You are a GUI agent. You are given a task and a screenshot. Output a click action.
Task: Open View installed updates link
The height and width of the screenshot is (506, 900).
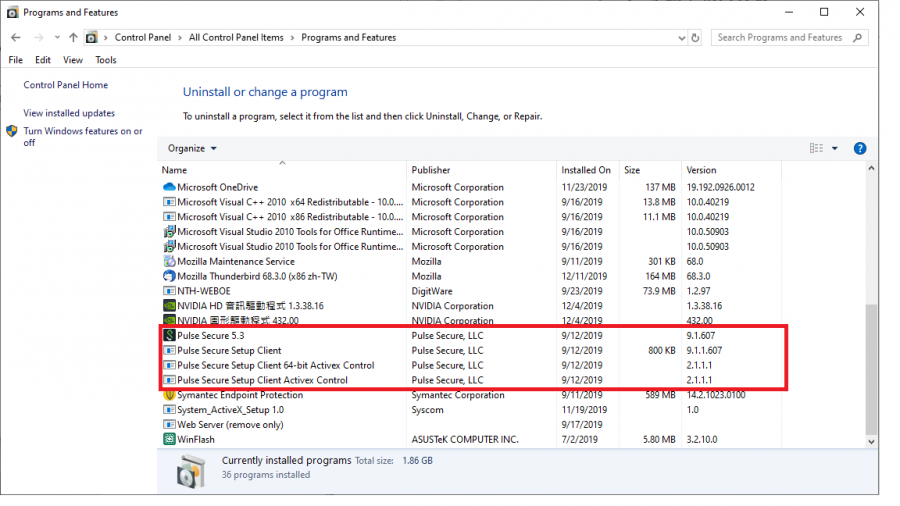click(x=69, y=113)
